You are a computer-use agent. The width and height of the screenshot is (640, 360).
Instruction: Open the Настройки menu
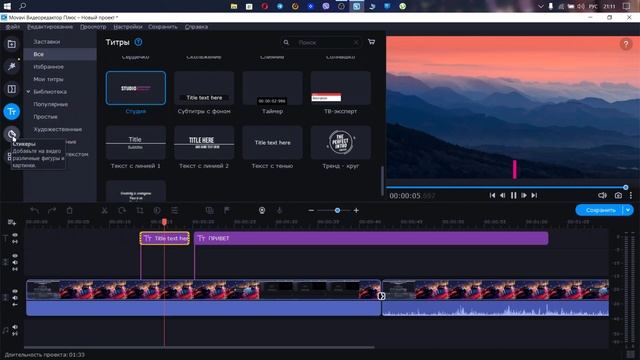(128, 27)
